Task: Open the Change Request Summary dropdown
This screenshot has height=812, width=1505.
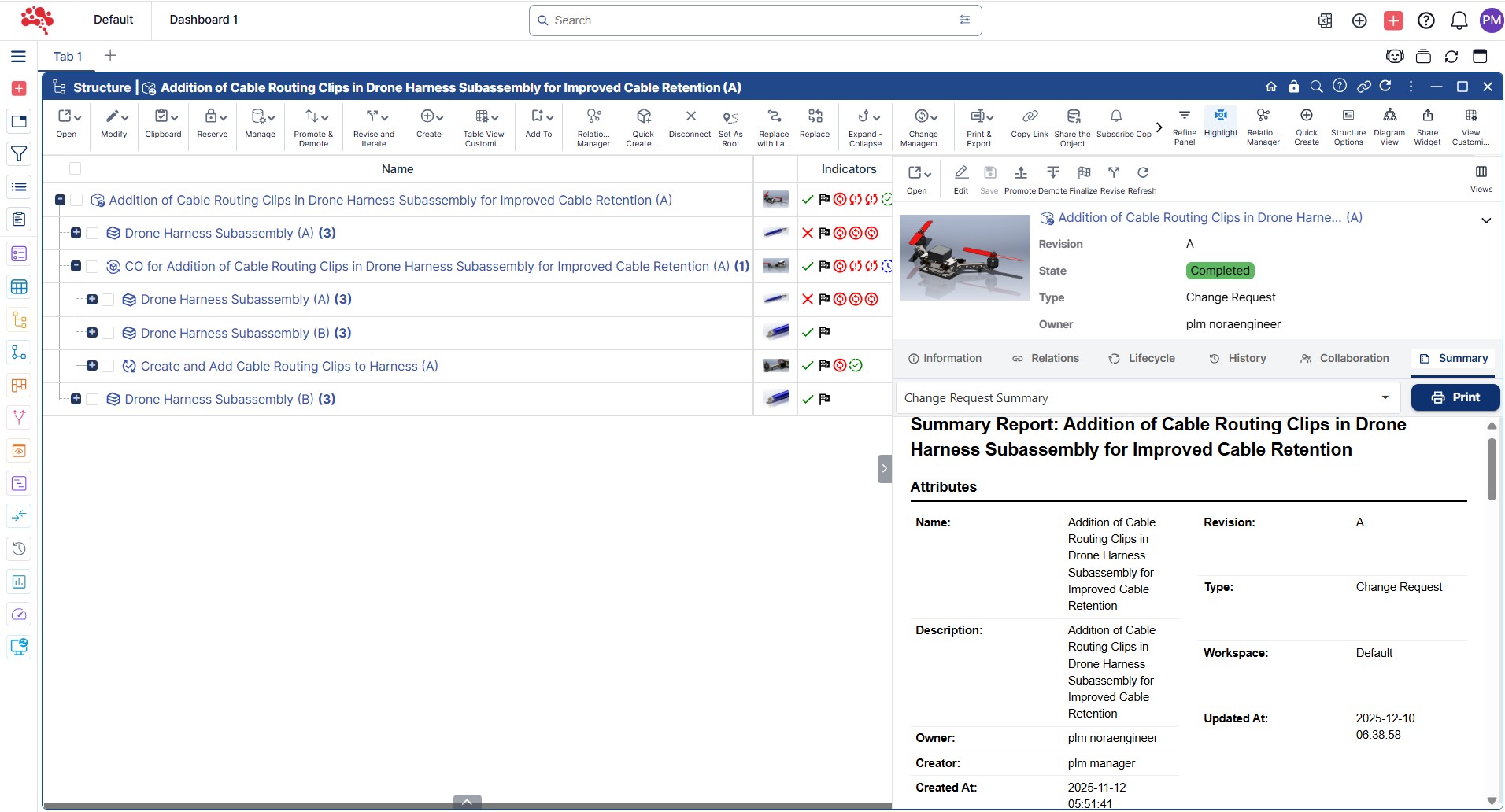Action: 1148,398
